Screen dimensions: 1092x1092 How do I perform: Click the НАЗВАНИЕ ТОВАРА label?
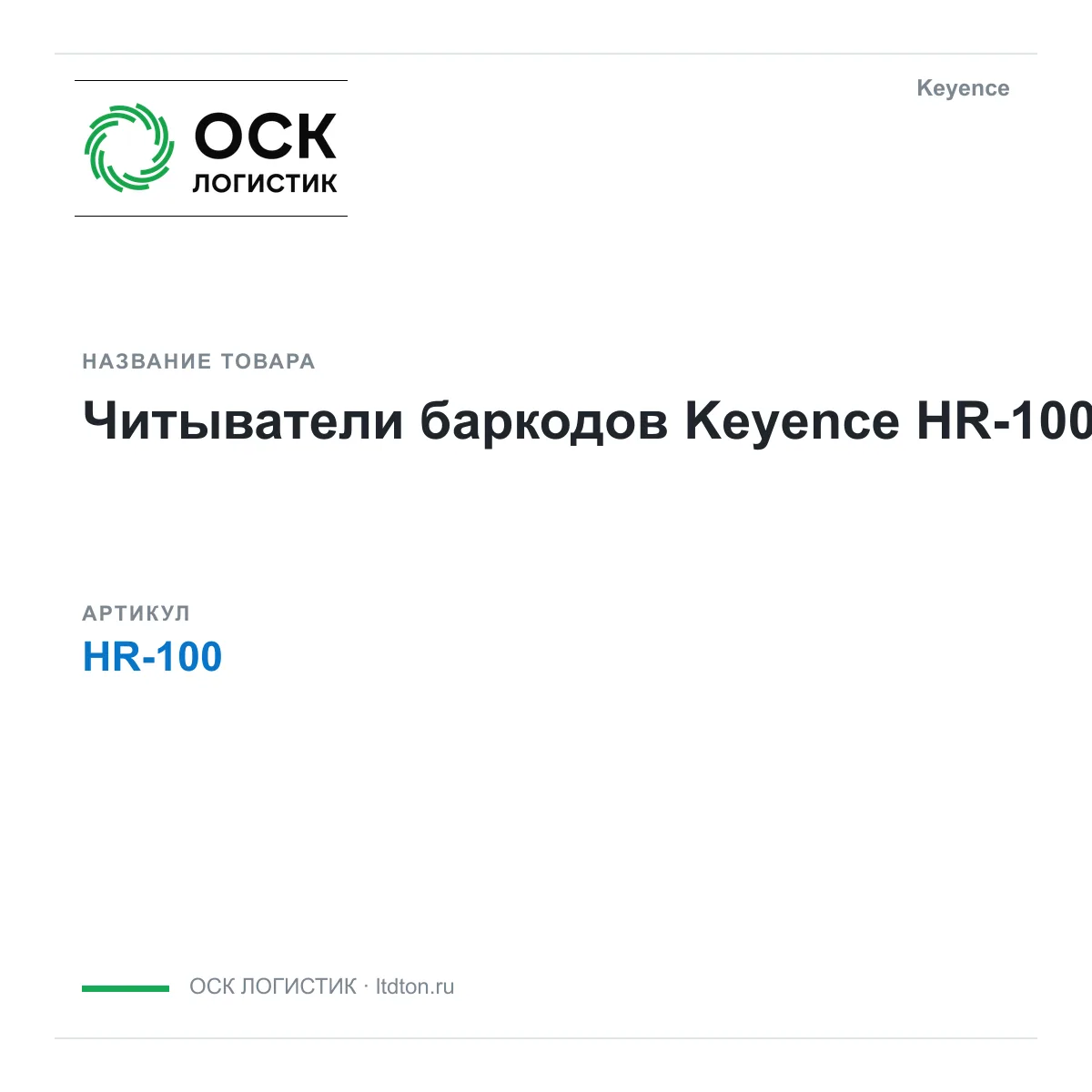198,361
